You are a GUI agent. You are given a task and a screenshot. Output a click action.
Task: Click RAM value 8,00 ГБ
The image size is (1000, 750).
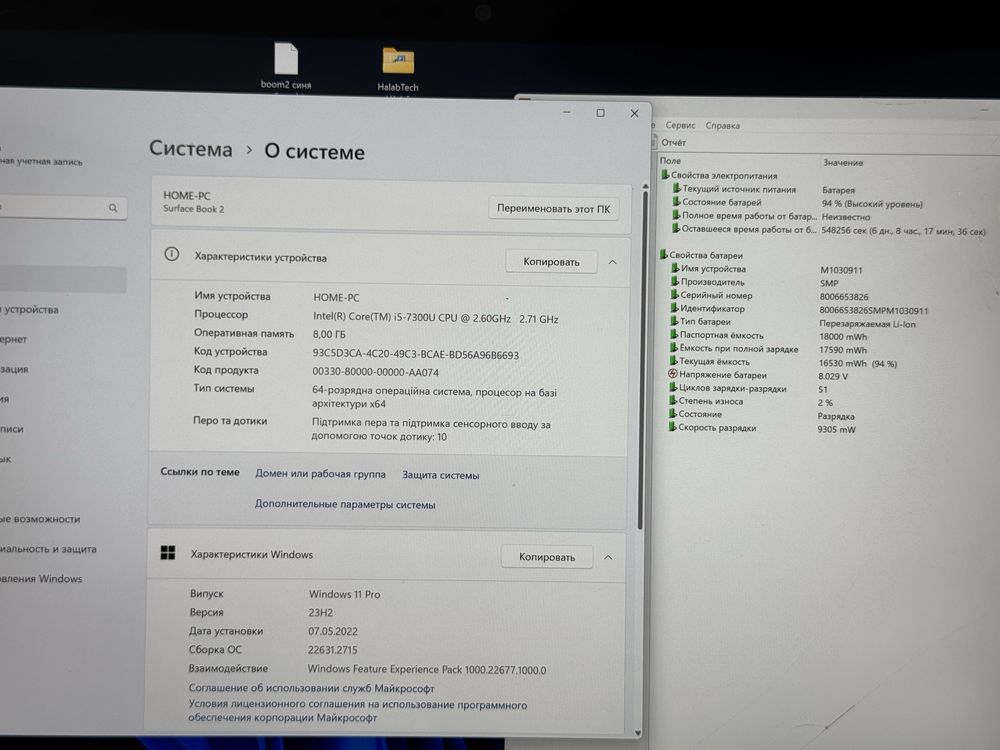(329, 334)
